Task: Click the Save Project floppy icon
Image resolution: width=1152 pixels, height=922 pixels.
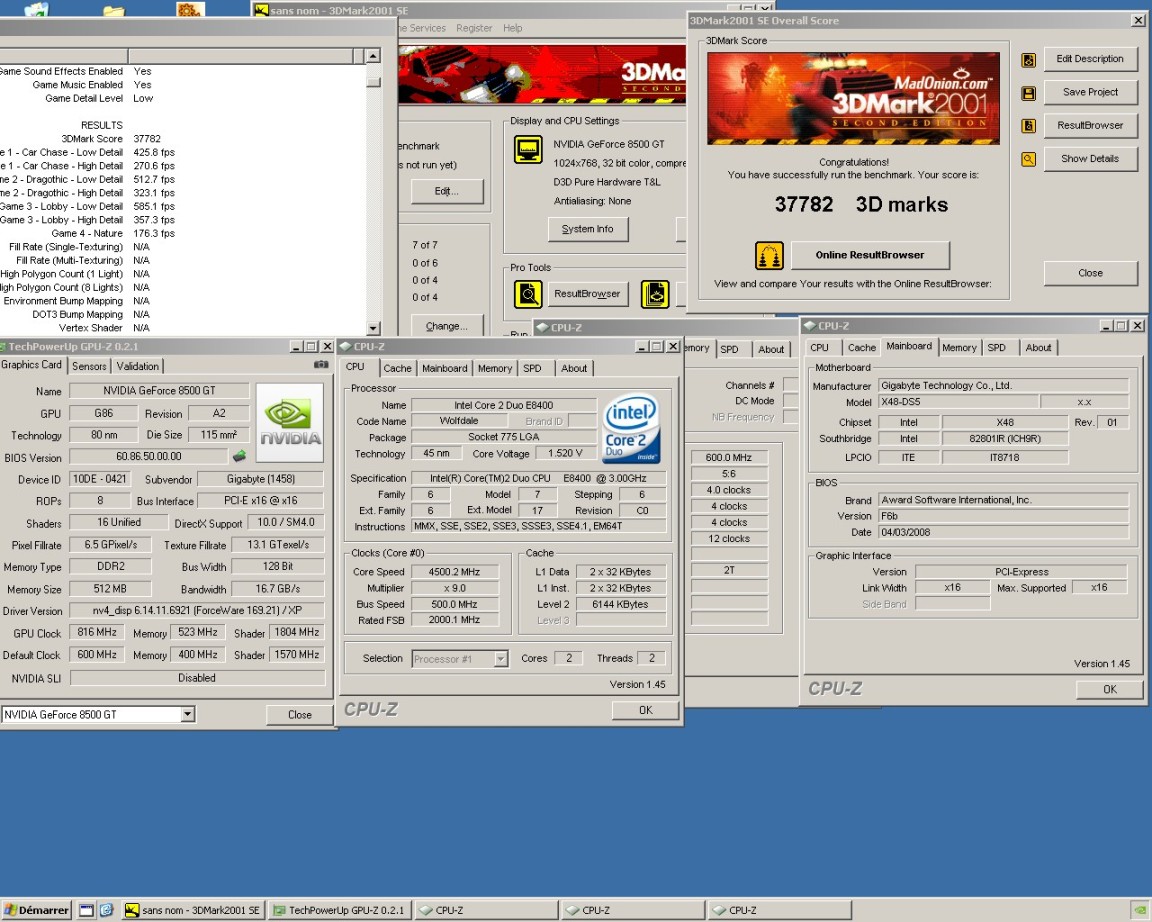Action: (x=1029, y=93)
